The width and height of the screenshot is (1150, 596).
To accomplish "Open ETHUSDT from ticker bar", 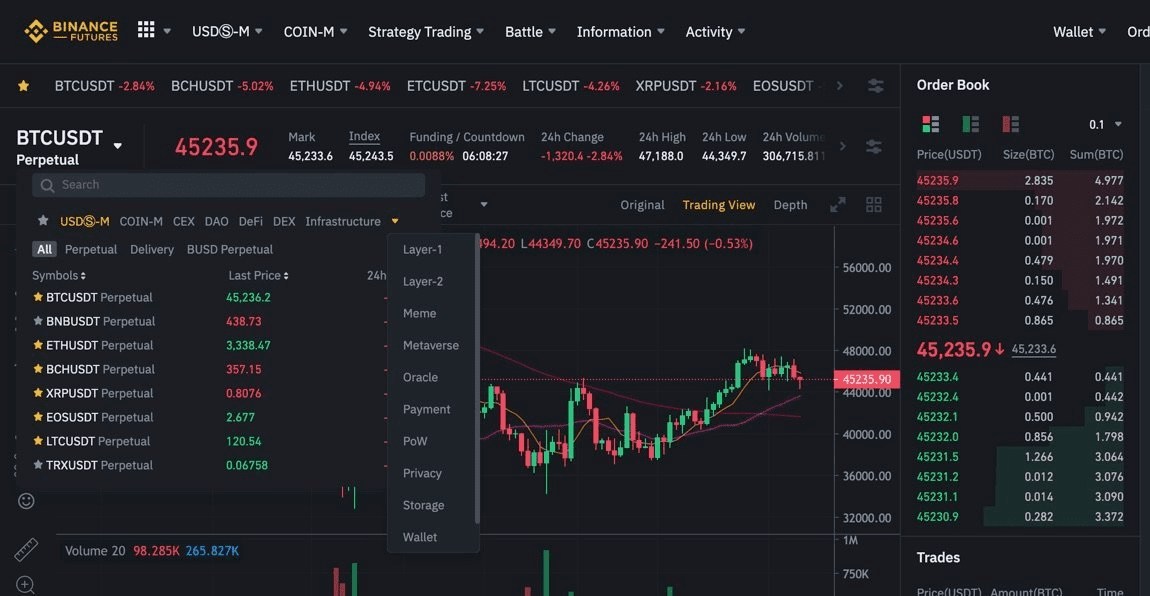I will pos(340,86).
